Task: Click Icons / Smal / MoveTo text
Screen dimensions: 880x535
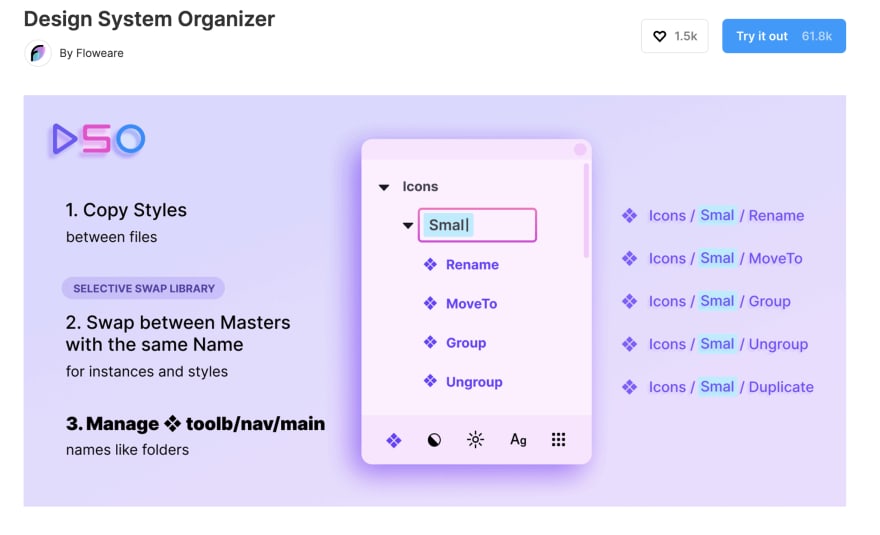Action: click(x=726, y=258)
